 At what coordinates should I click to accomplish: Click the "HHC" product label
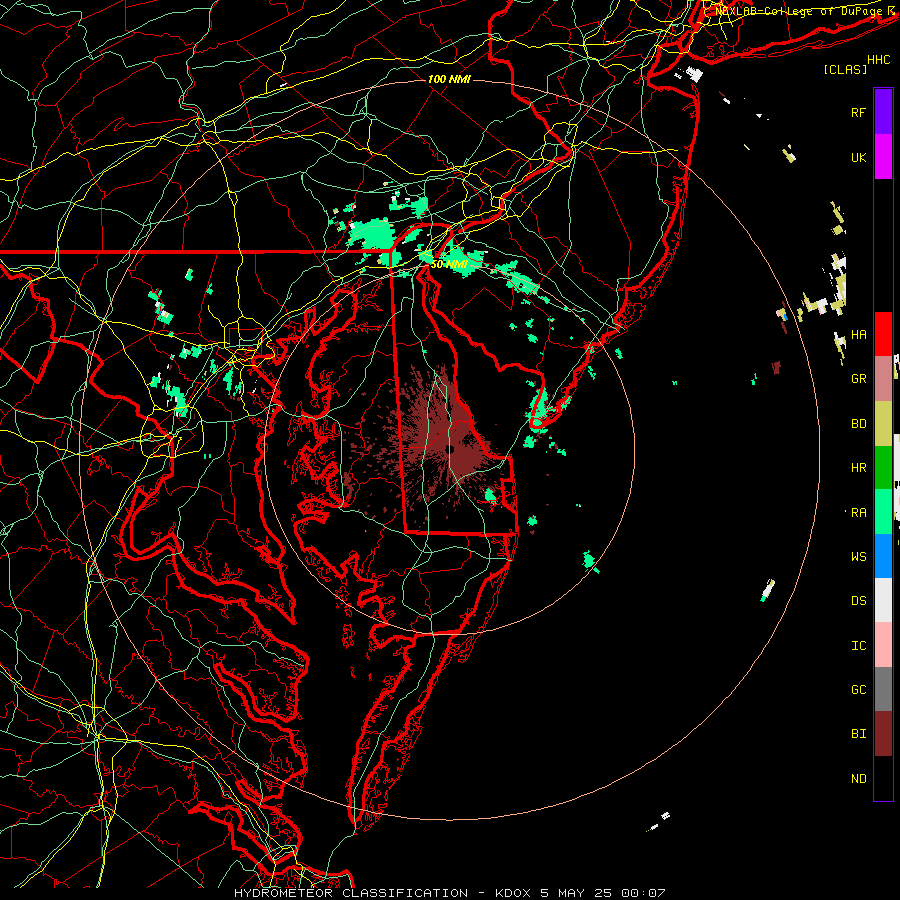878,60
